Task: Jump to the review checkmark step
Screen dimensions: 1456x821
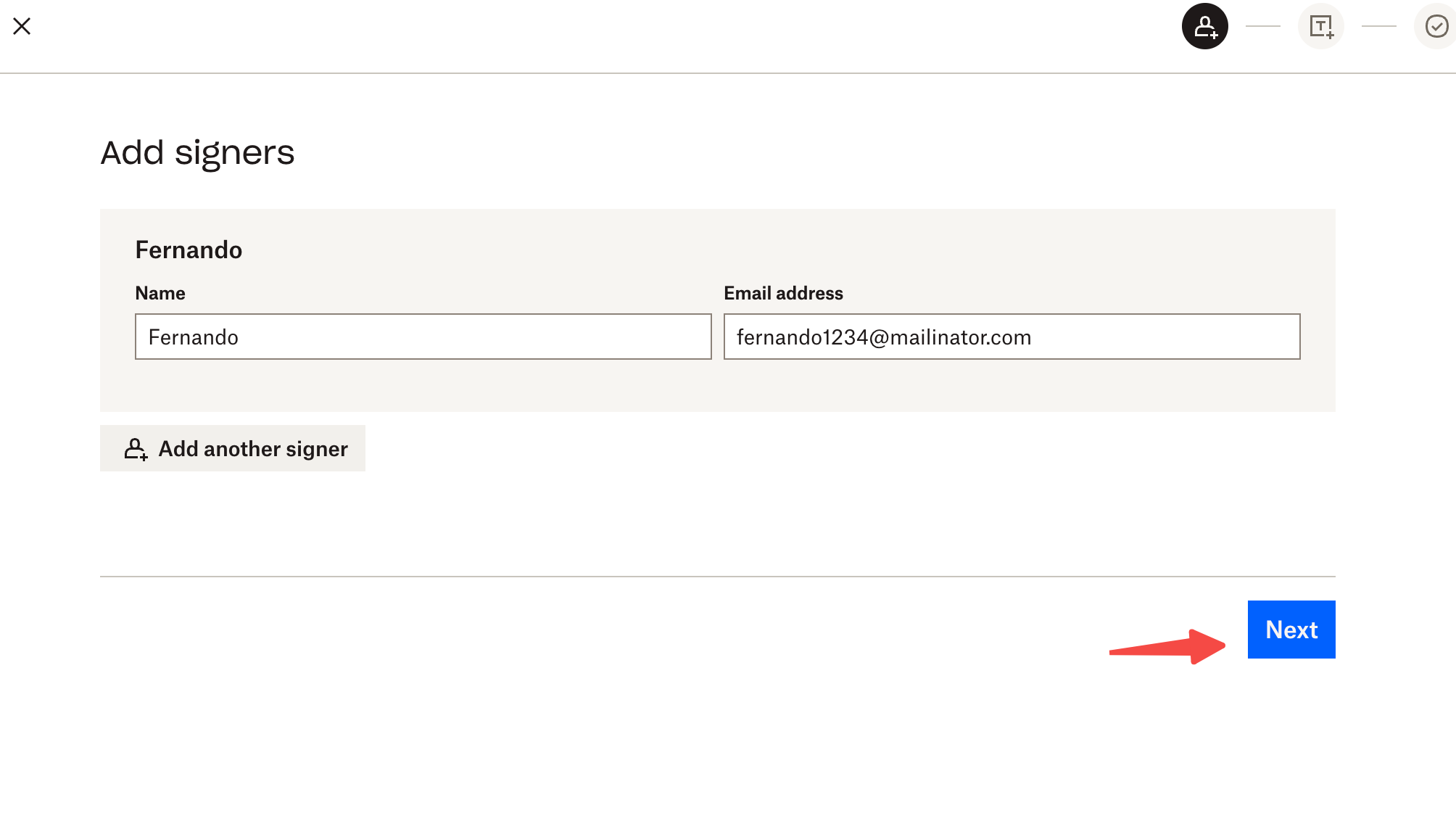Action: (1436, 26)
